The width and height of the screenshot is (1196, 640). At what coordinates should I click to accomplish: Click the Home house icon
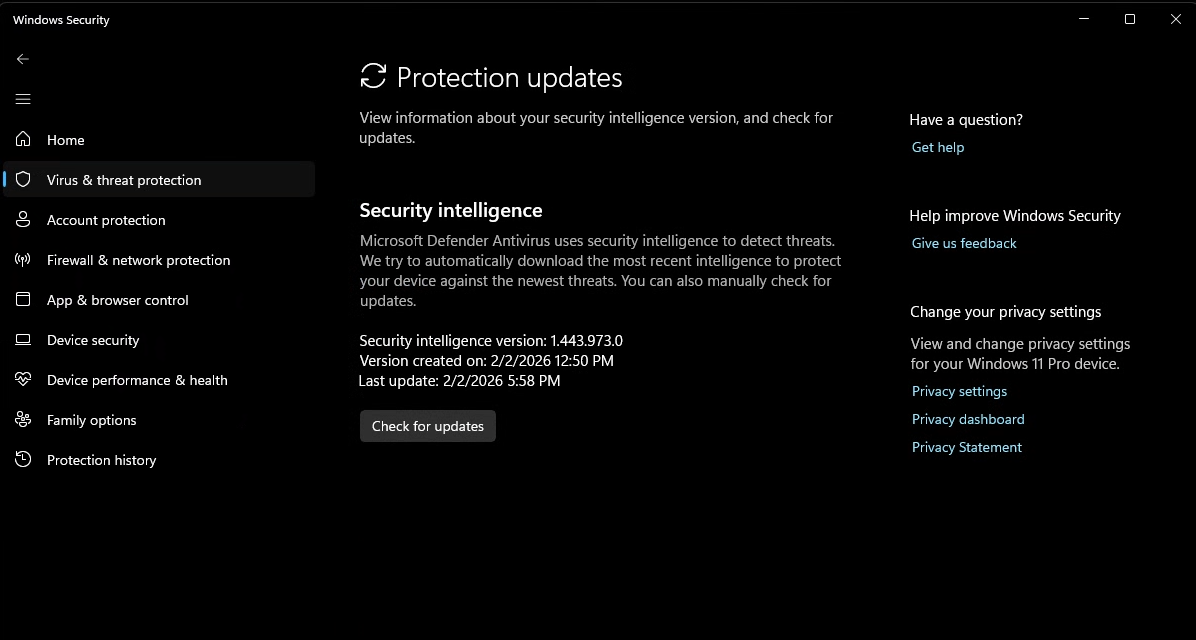pos(23,140)
